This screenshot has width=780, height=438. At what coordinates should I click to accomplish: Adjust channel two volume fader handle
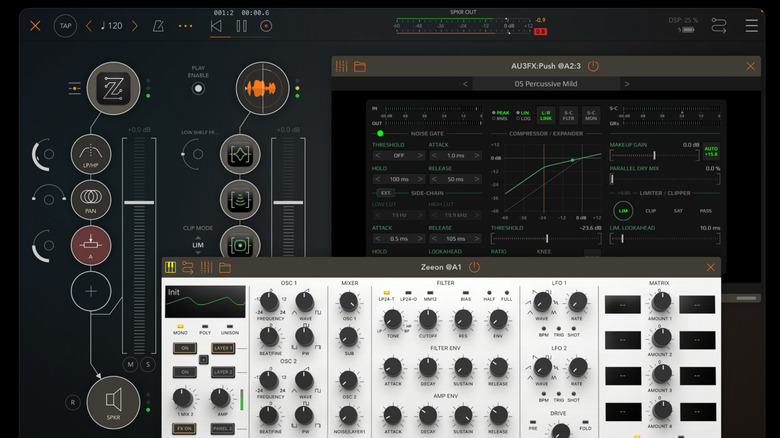tap(288, 203)
